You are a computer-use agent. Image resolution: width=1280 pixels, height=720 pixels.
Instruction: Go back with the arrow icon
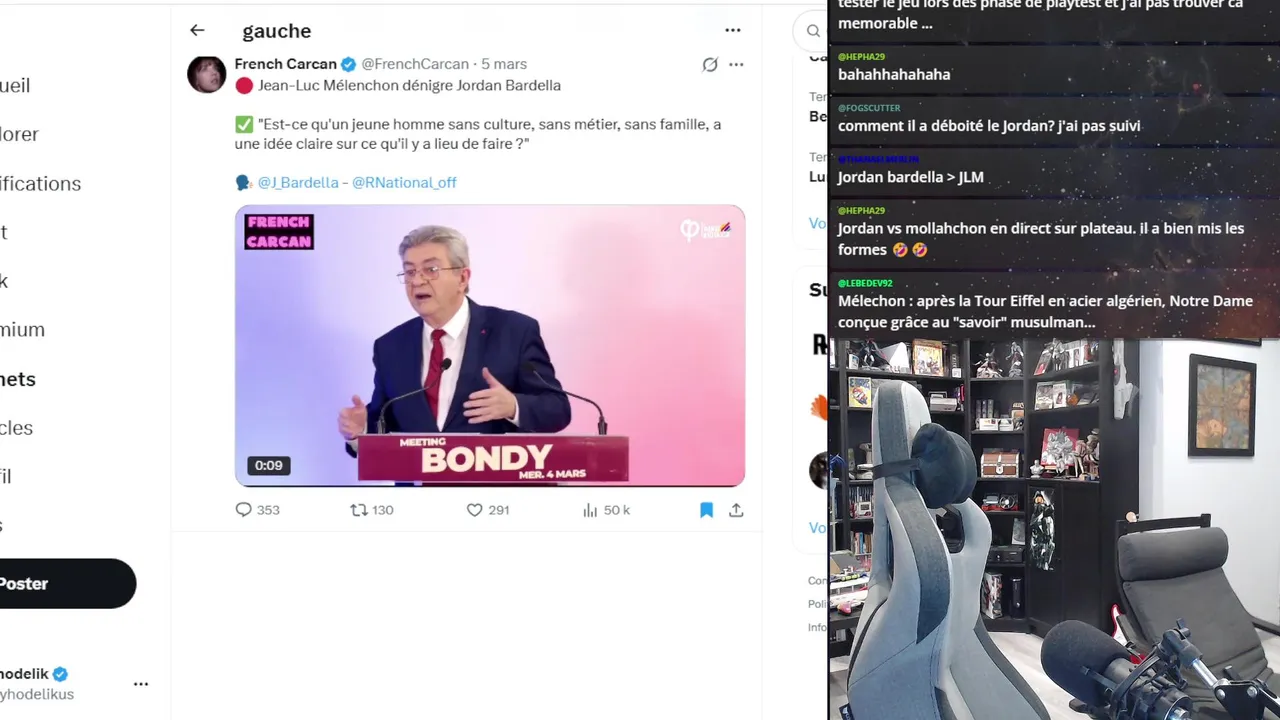[197, 31]
